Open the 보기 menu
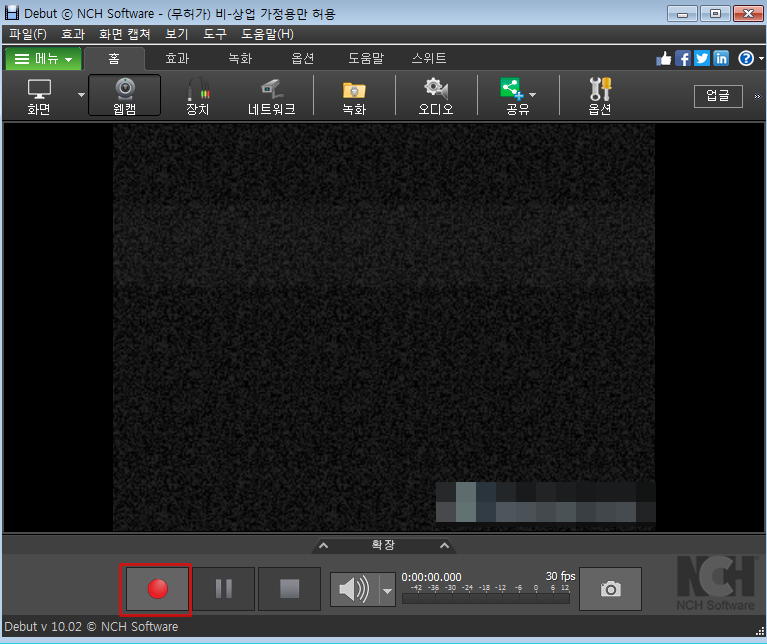The height and width of the screenshot is (644, 767). click(x=177, y=34)
